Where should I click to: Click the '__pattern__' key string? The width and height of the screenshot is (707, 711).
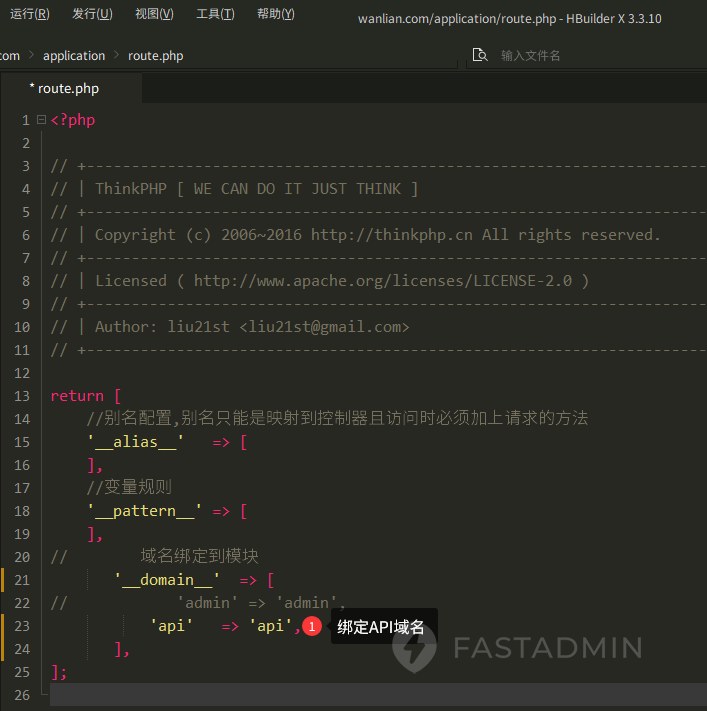[x=144, y=511]
